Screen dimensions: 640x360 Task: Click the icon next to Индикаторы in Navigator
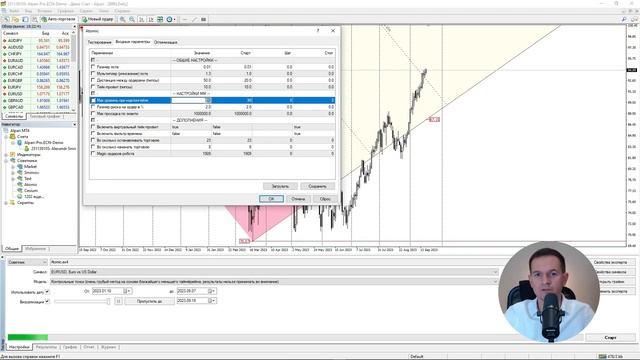click(x=13, y=155)
